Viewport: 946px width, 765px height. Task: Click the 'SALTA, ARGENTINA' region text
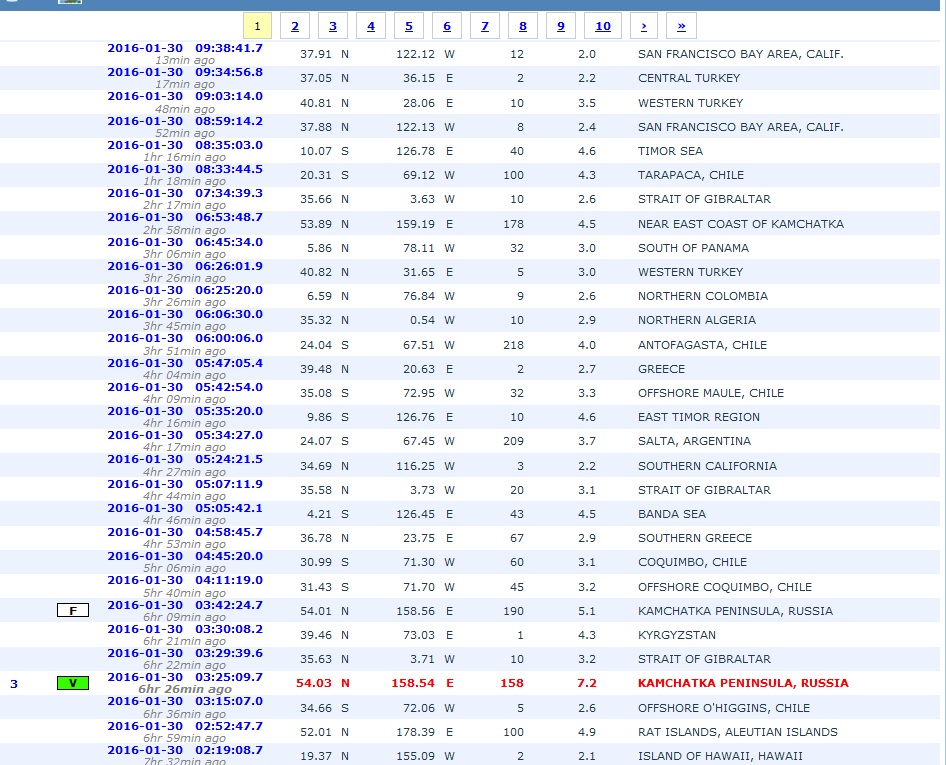click(x=694, y=442)
